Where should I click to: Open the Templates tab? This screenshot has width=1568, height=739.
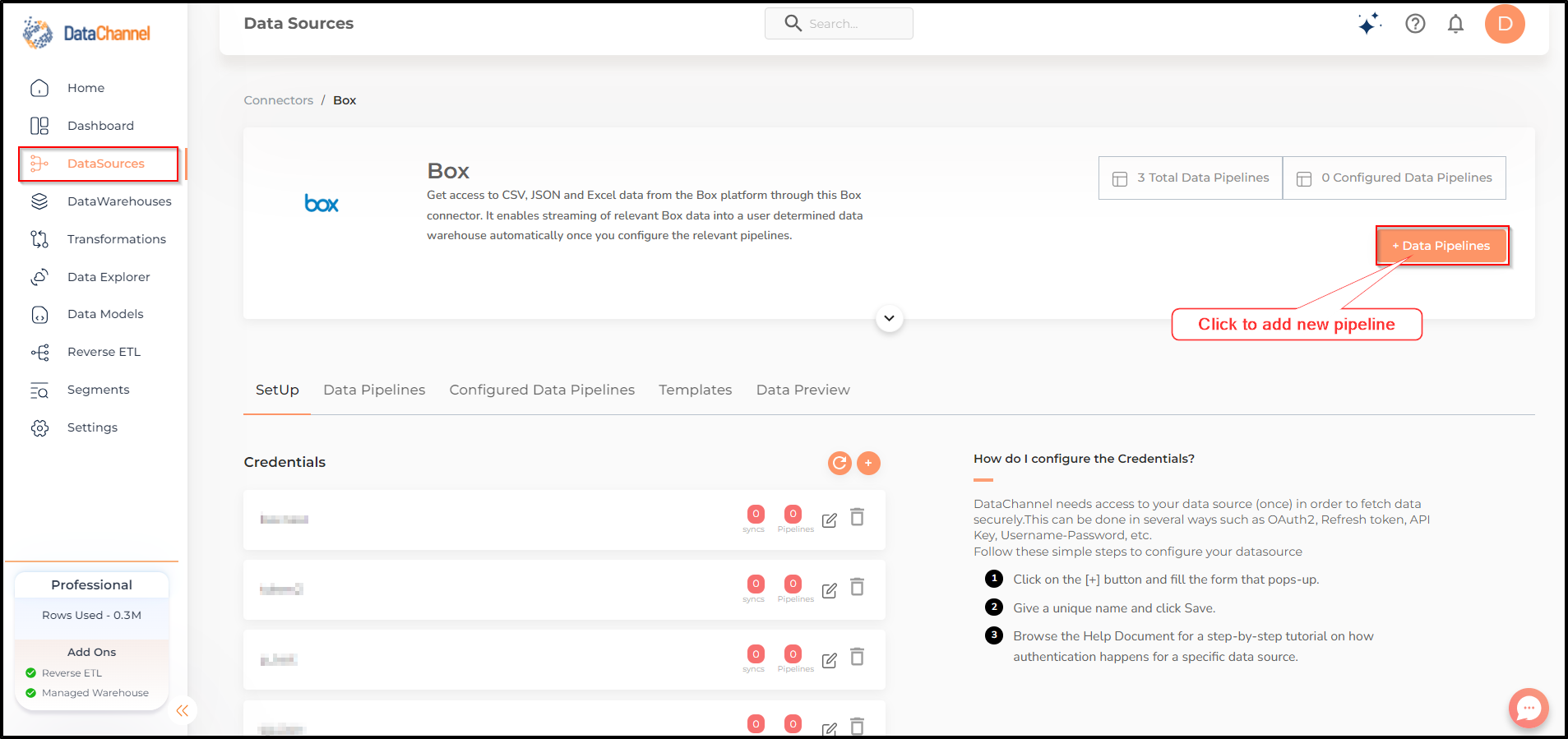pyautogui.click(x=695, y=390)
